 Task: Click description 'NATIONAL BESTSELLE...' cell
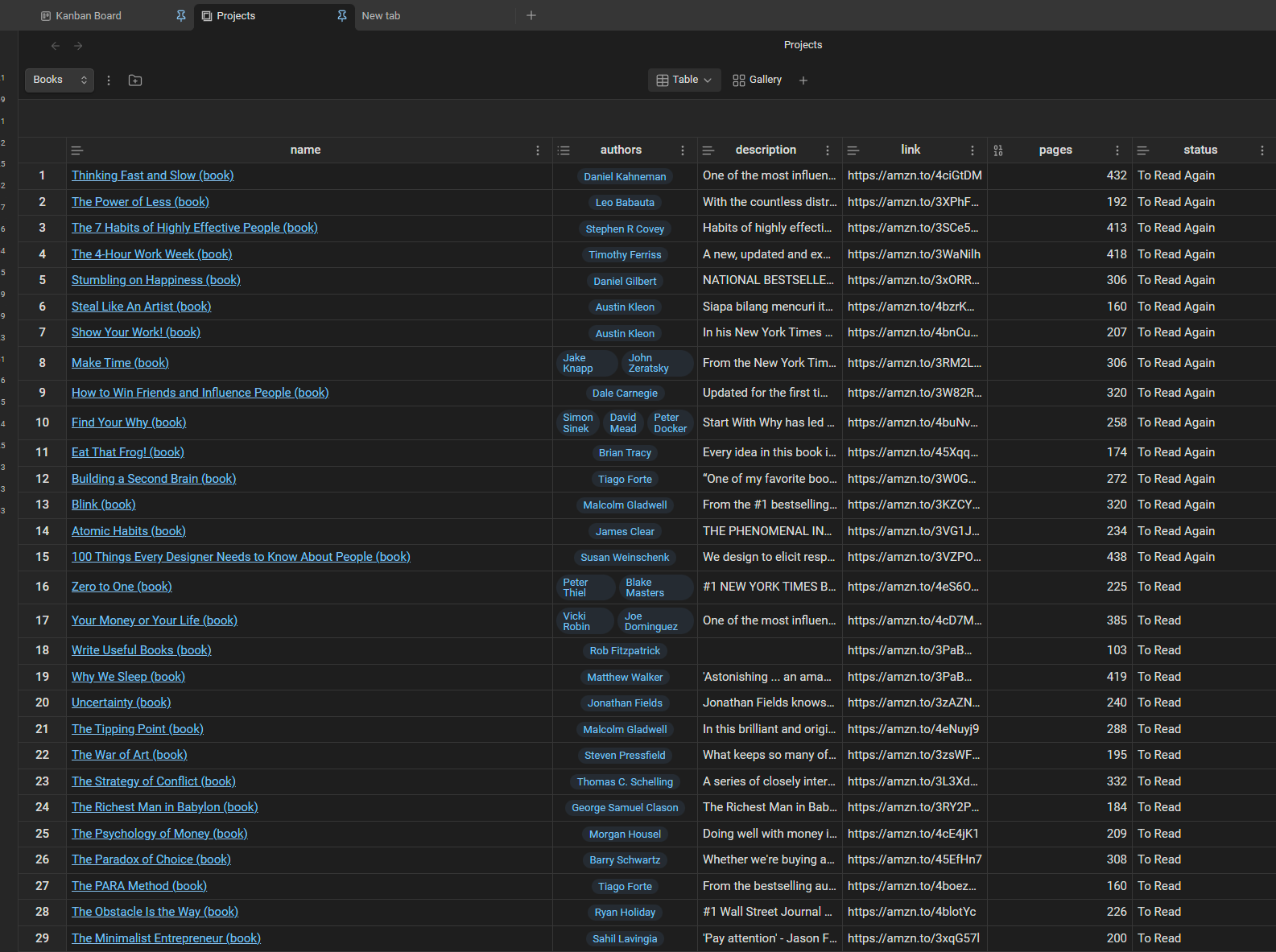[x=770, y=280]
